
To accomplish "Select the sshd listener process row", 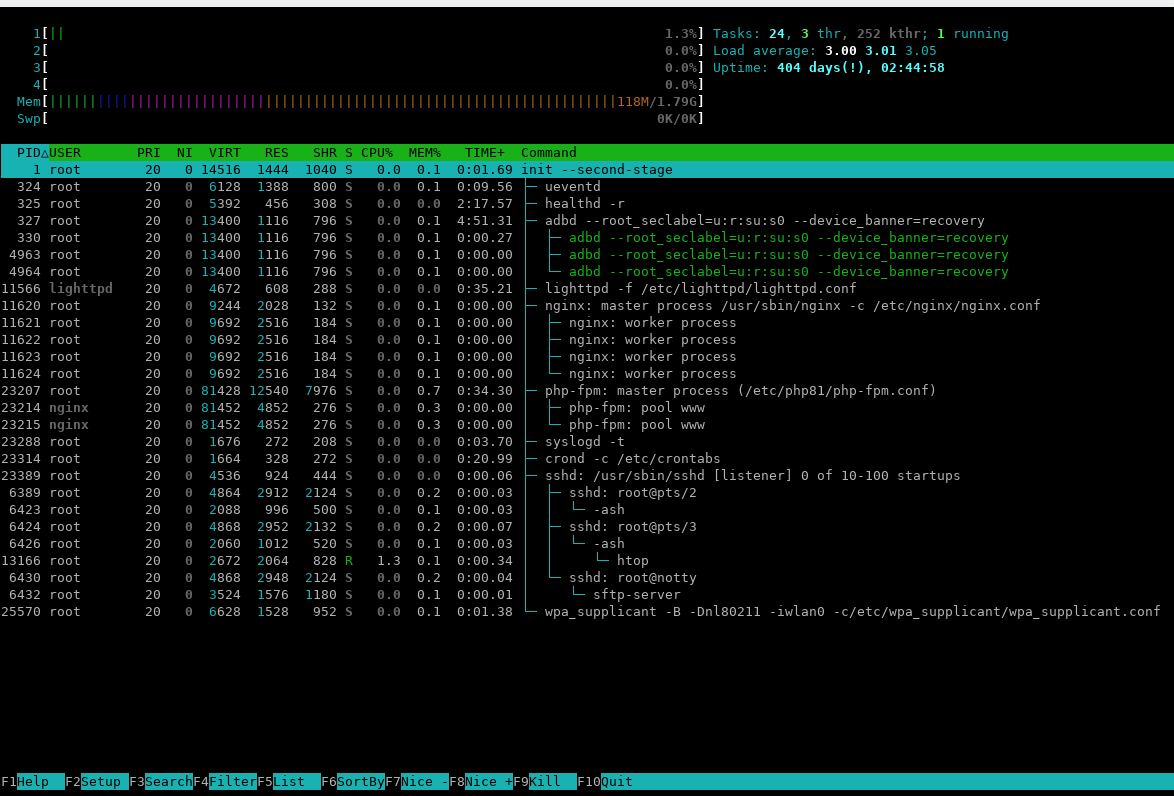I will point(587,476).
